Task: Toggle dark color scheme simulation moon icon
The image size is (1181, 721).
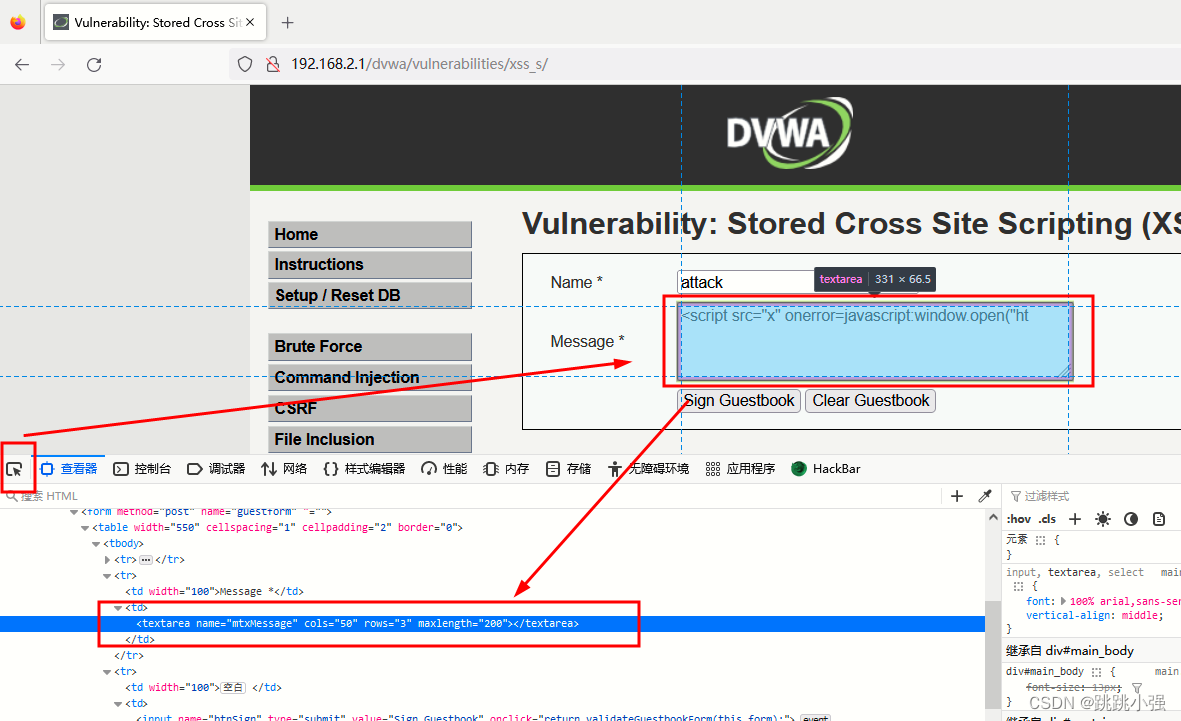Action: (x=1131, y=519)
